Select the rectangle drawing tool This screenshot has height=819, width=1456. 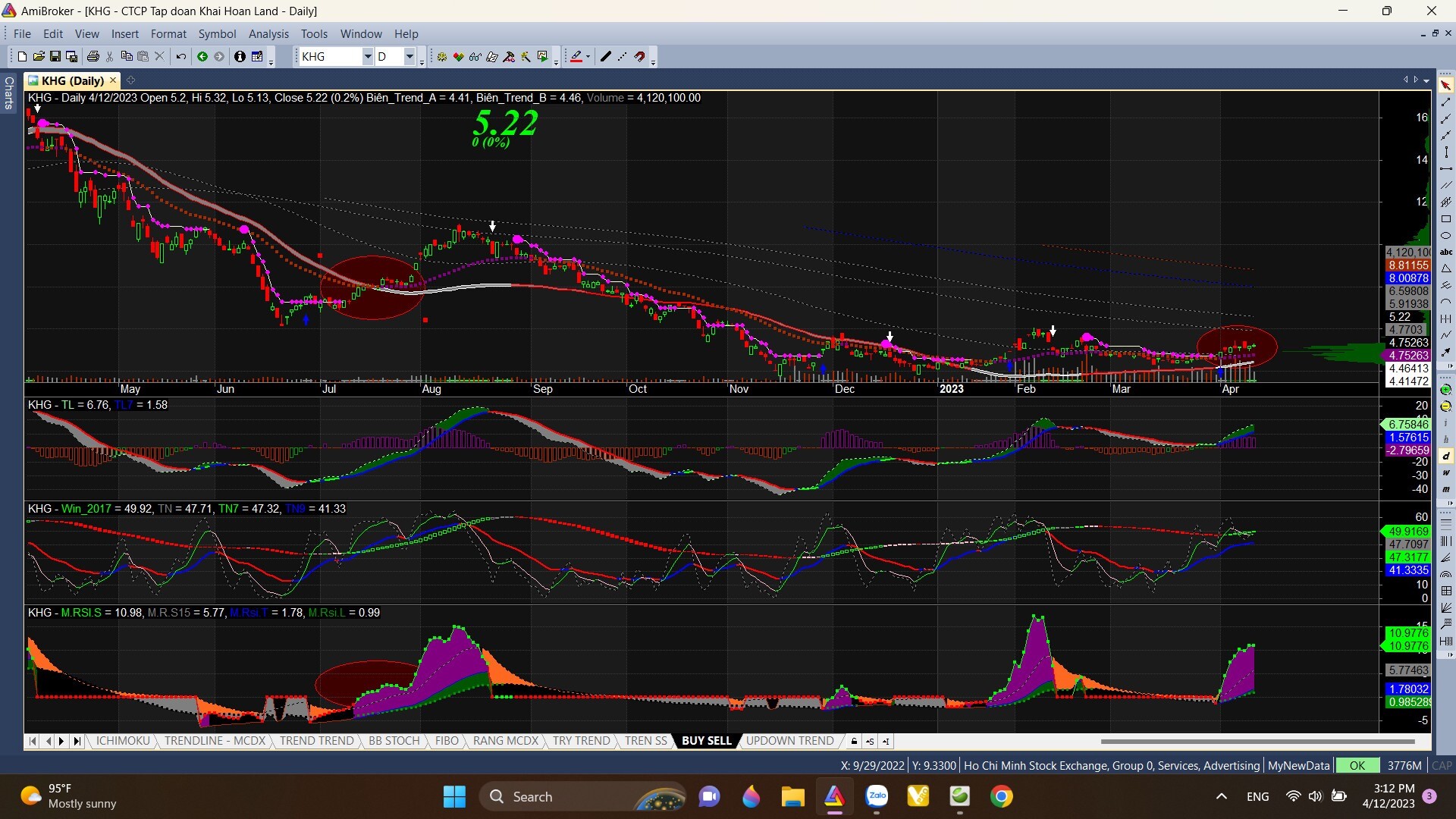pos(1445,218)
